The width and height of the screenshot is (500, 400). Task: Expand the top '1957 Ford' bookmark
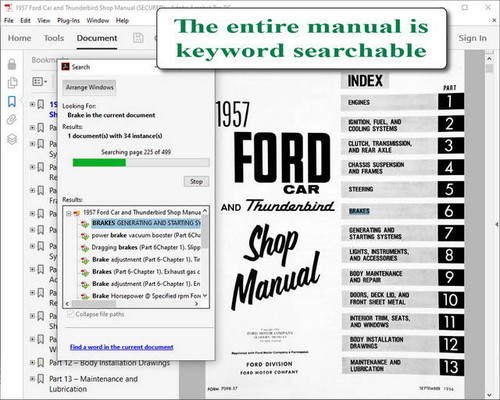[x=32, y=104]
